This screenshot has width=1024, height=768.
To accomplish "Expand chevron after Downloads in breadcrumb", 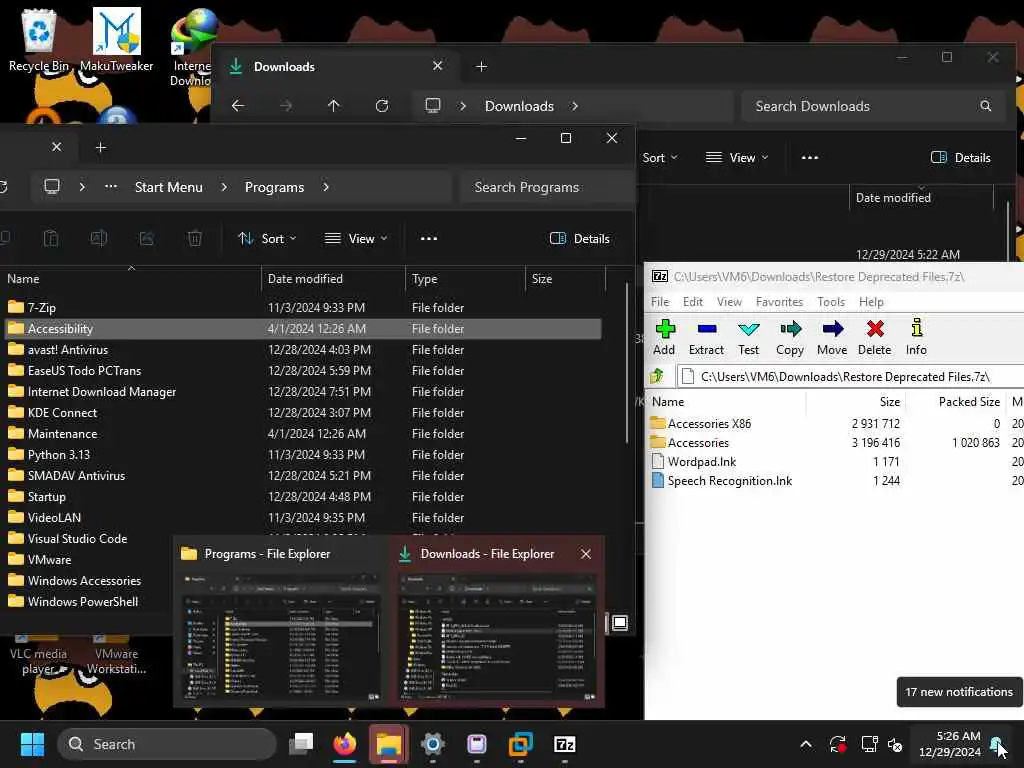I will (x=575, y=106).
